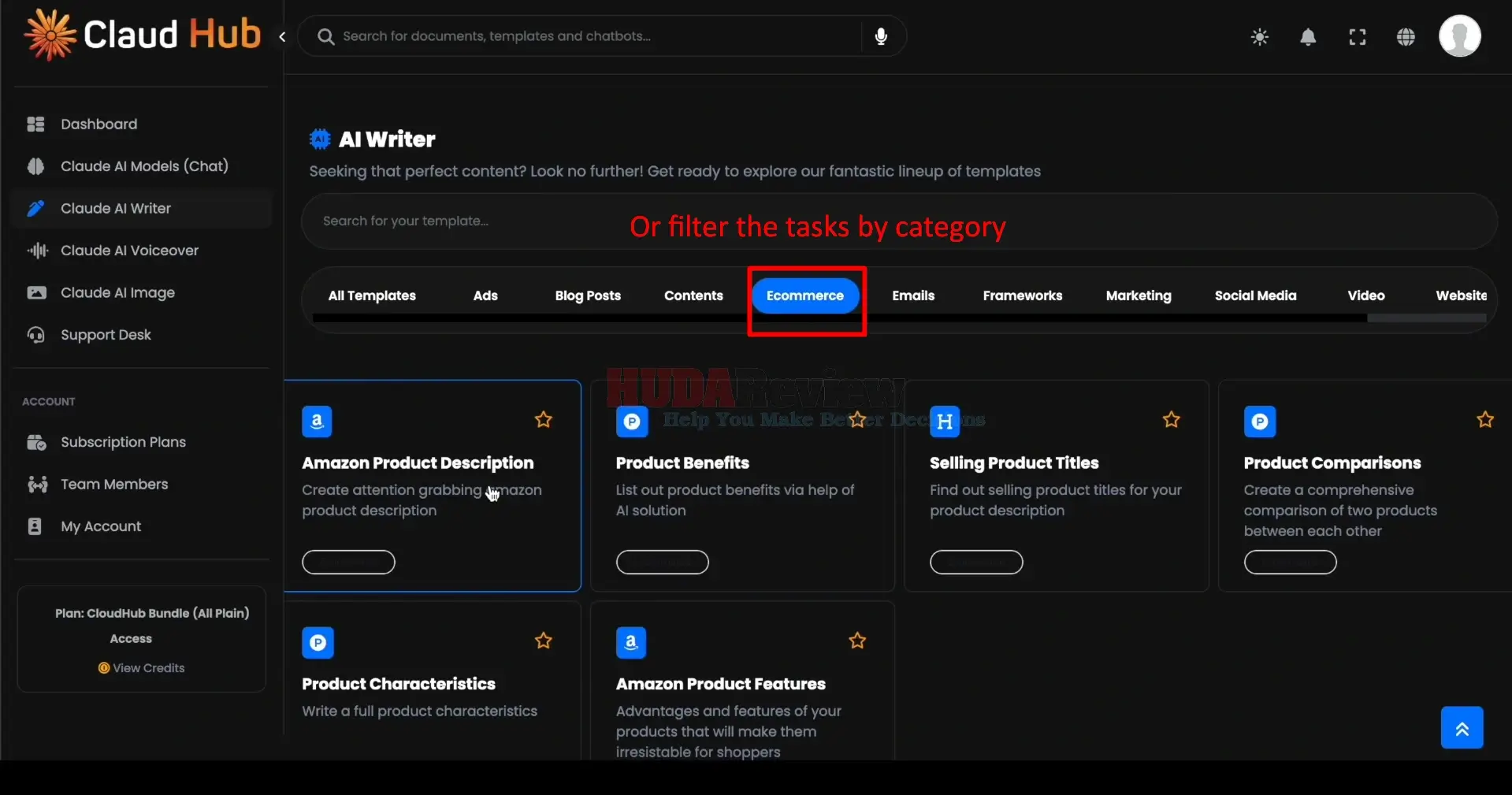Toggle light theme with the sun icon
1512x795 pixels.
(x=1259, y=37)
